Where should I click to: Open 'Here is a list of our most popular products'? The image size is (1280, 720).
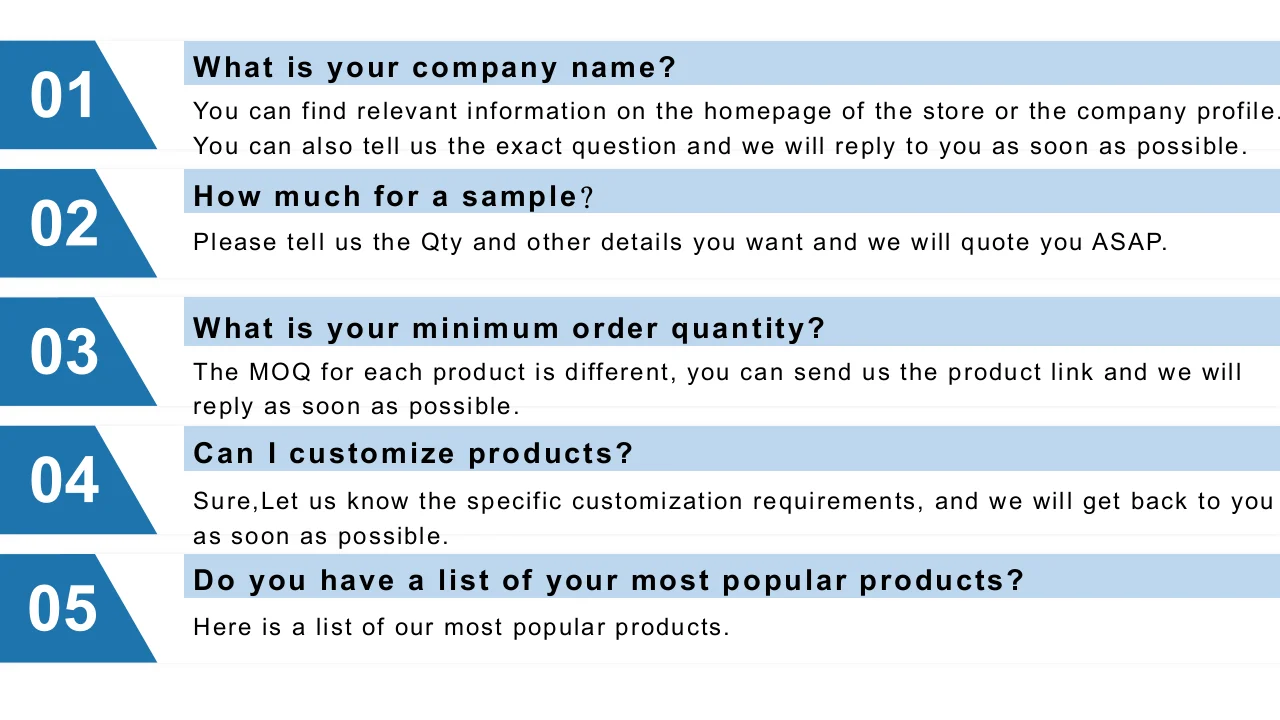461,628
